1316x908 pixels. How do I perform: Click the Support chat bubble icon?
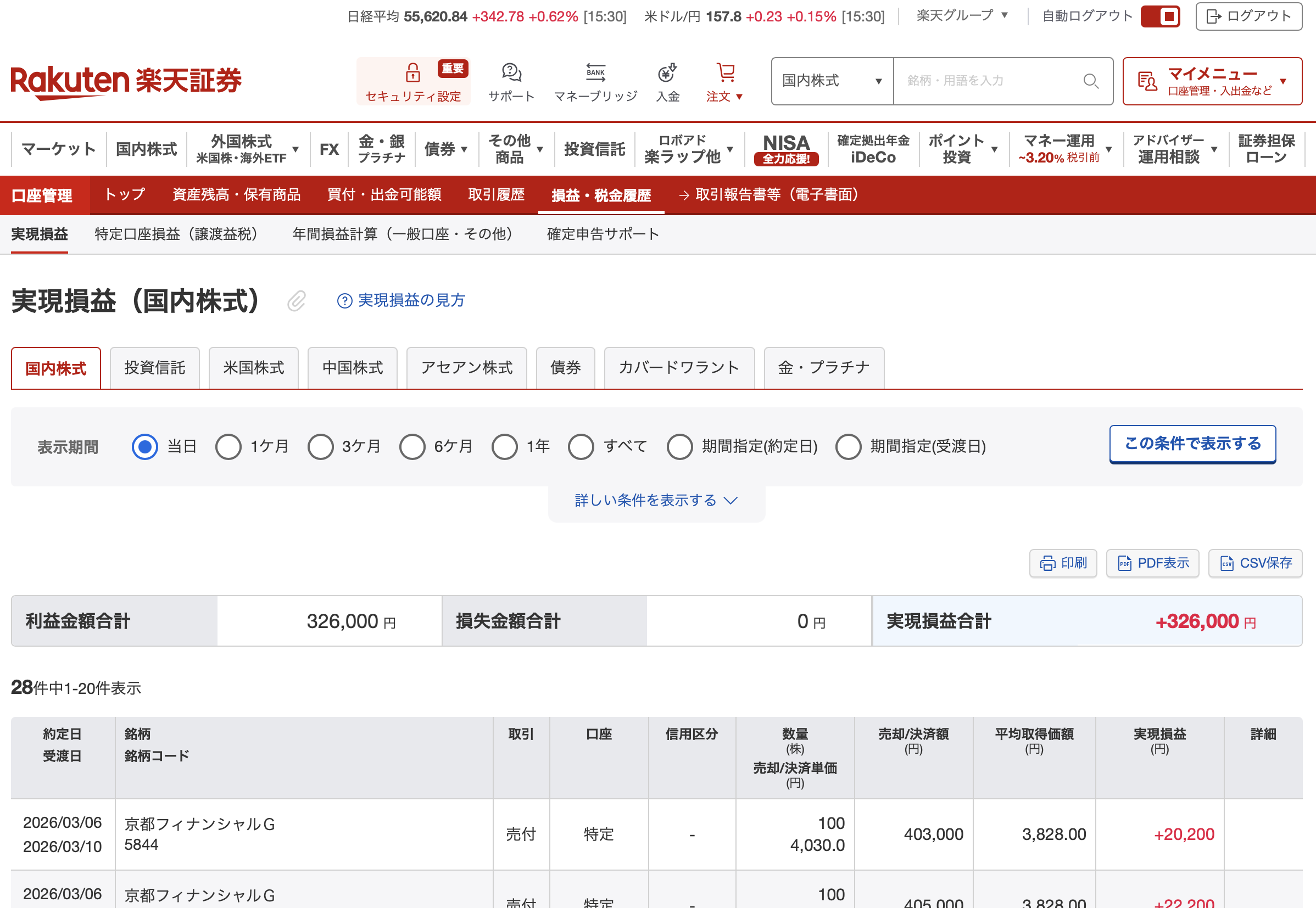[511, 73]
